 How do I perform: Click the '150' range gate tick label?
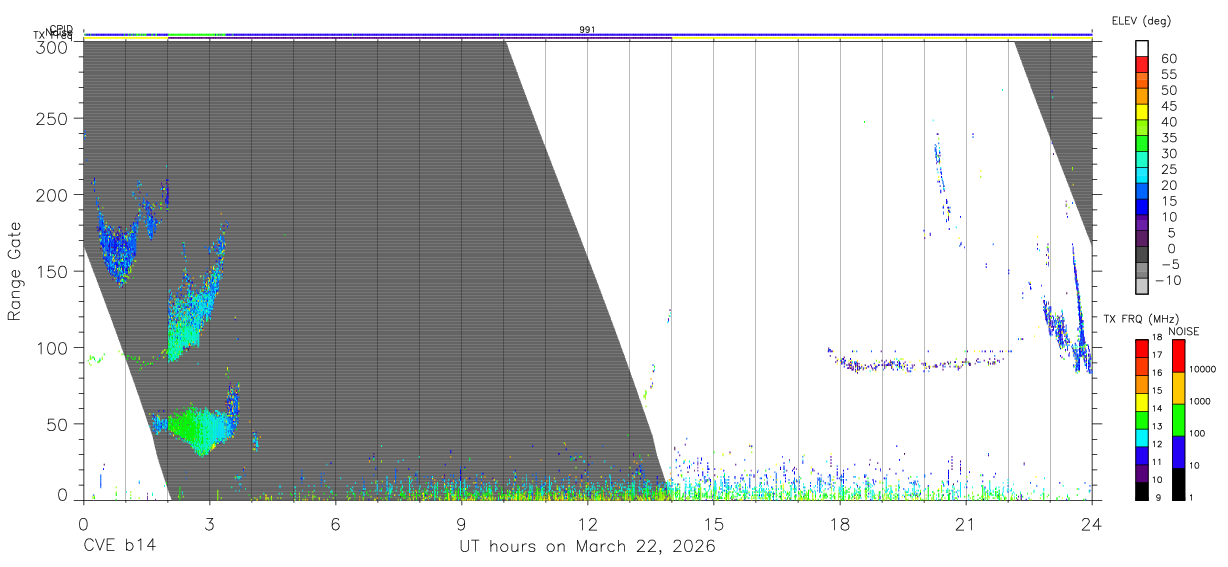[54, 271]
